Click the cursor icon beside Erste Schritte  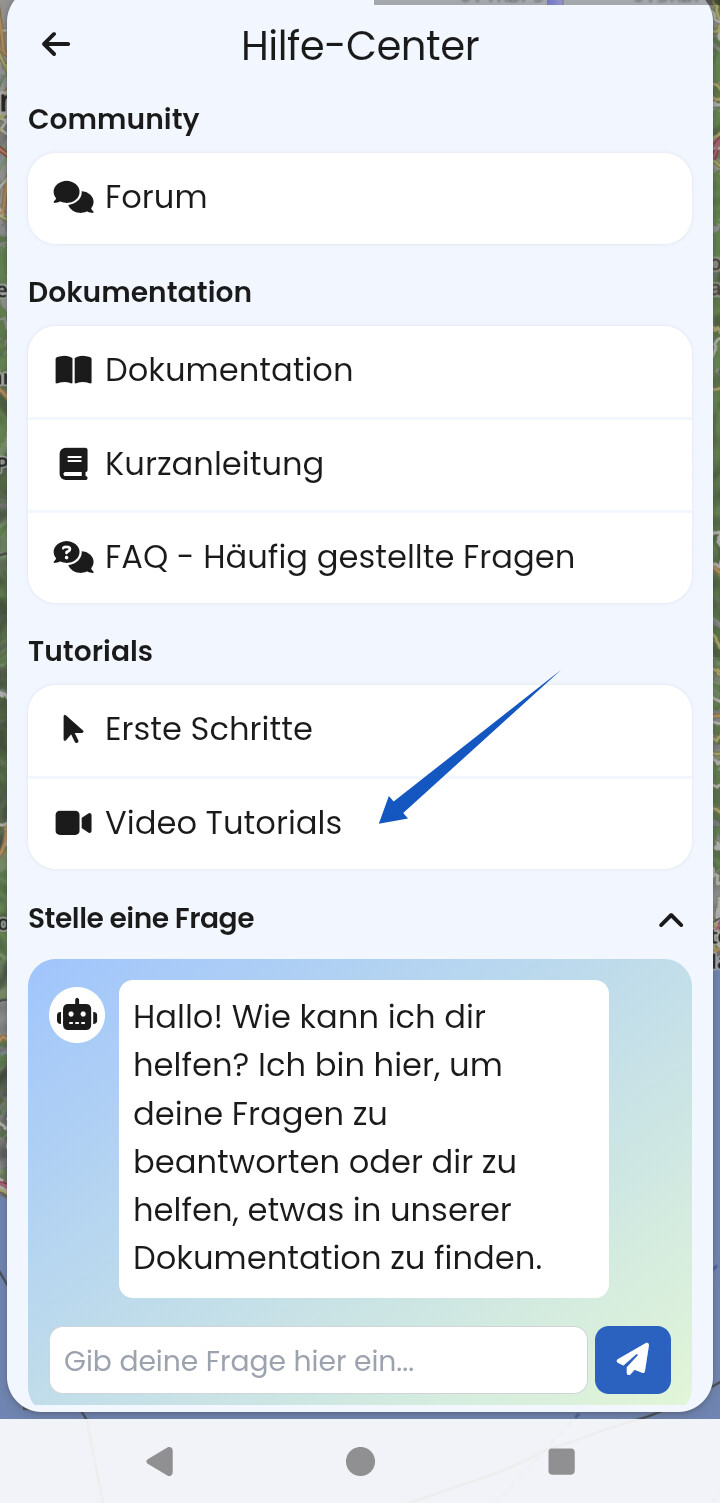click(x=73, y=729)
